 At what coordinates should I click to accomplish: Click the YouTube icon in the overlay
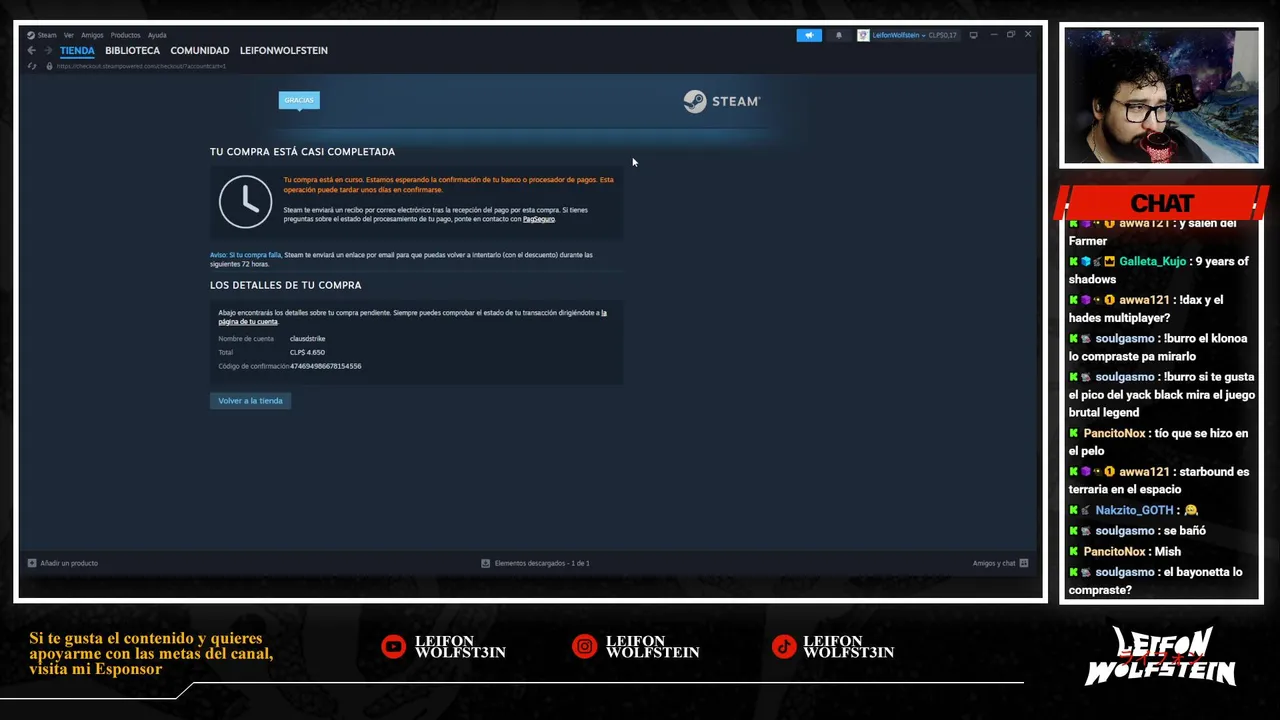(394, 647)
